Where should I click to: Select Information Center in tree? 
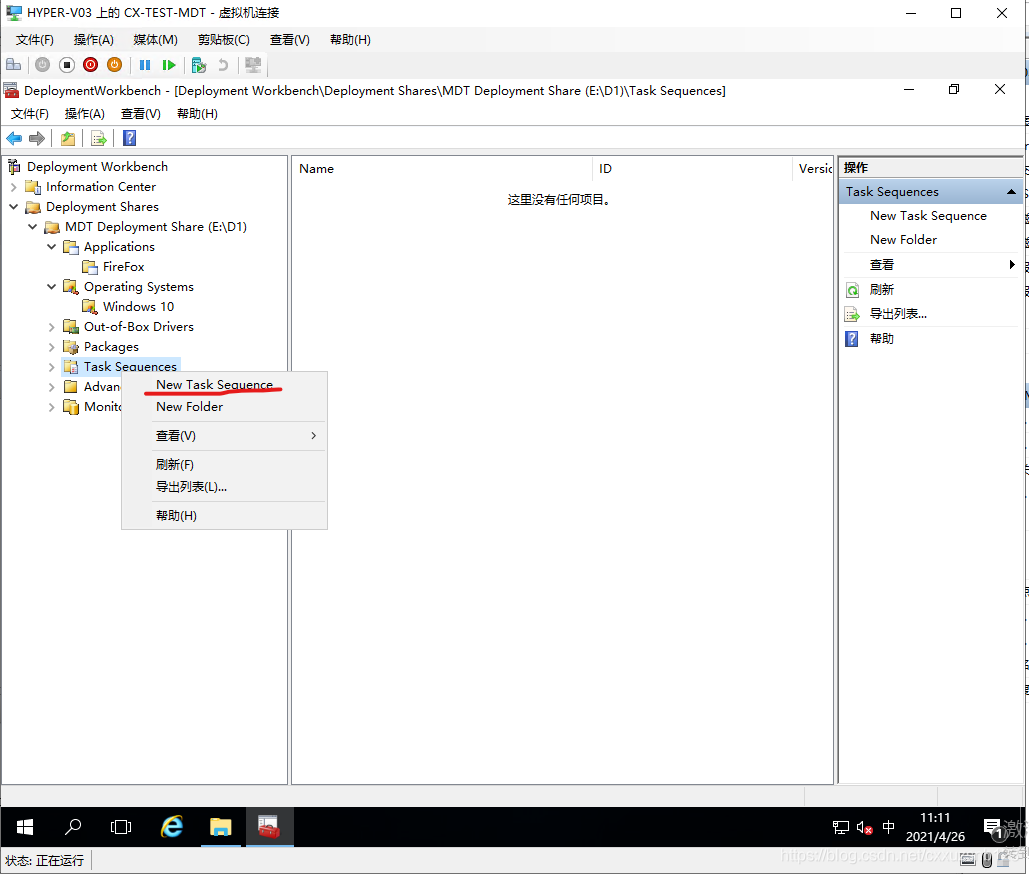(100, 187)
